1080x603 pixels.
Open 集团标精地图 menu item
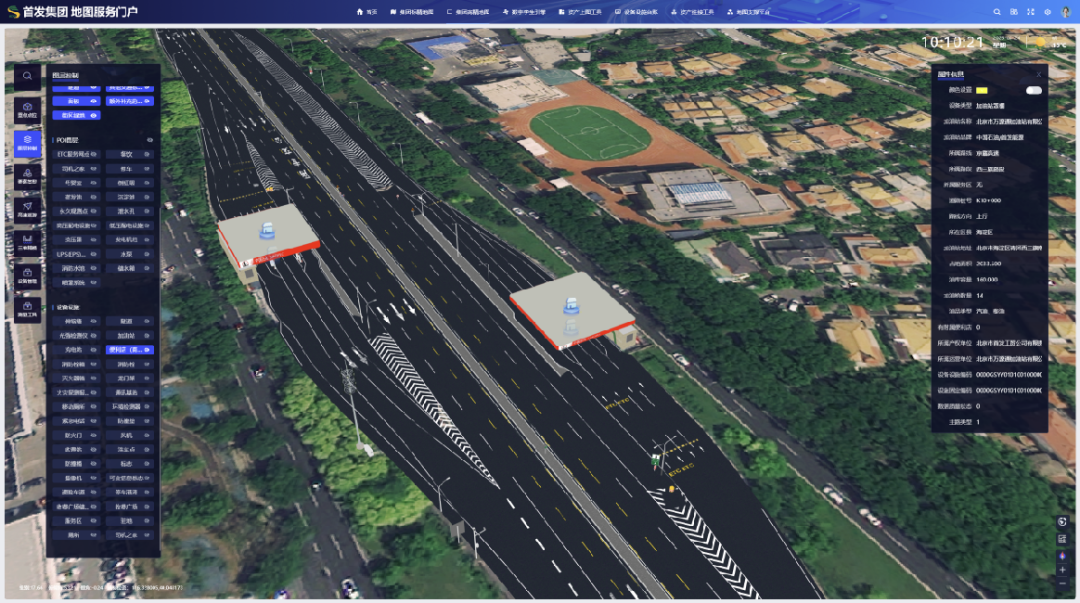411,12
